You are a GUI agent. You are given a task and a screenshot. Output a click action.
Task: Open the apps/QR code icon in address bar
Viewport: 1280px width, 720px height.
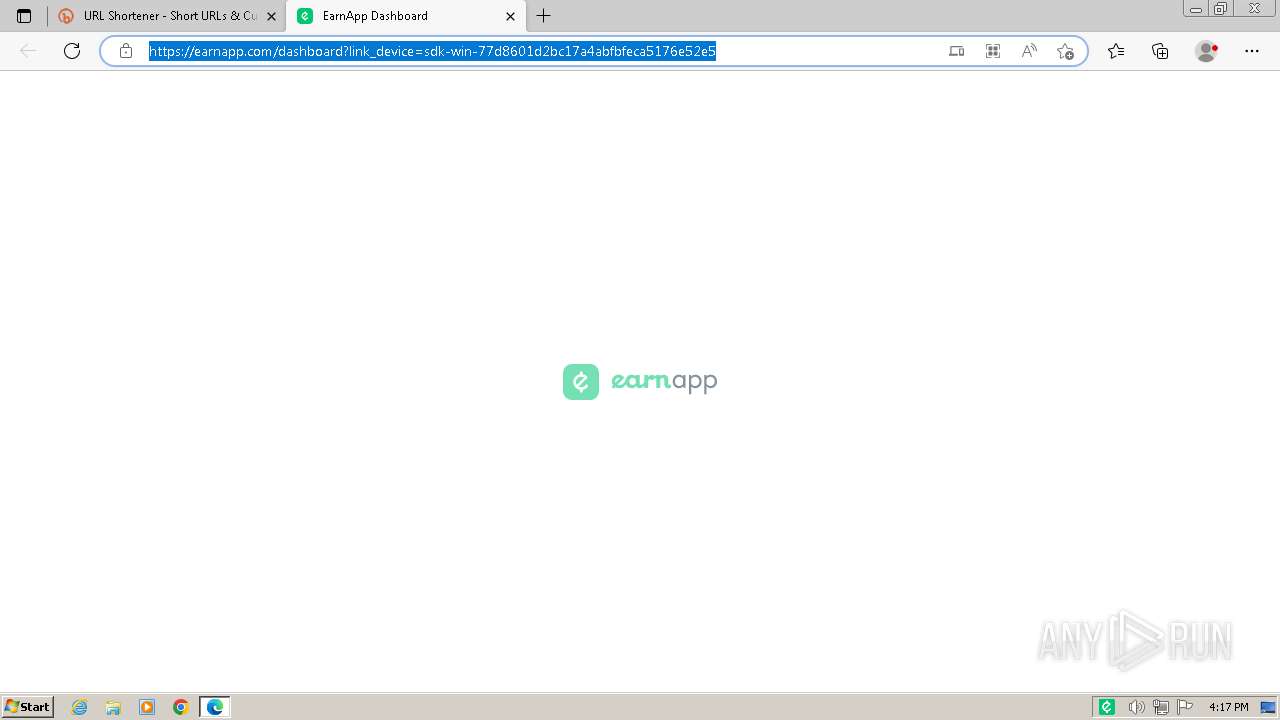(x=993, y=51)
